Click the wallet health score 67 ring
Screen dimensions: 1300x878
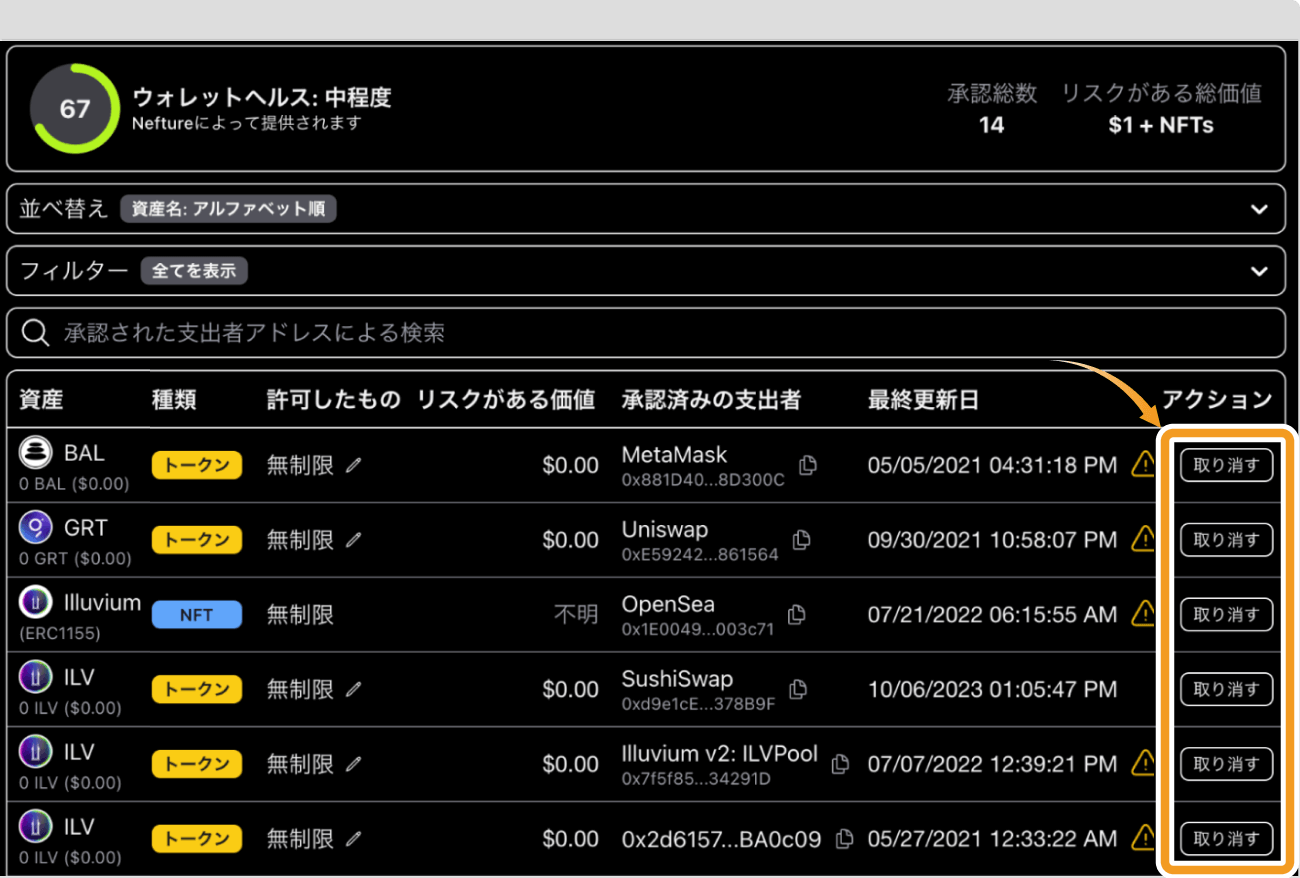tap(75, 108)
